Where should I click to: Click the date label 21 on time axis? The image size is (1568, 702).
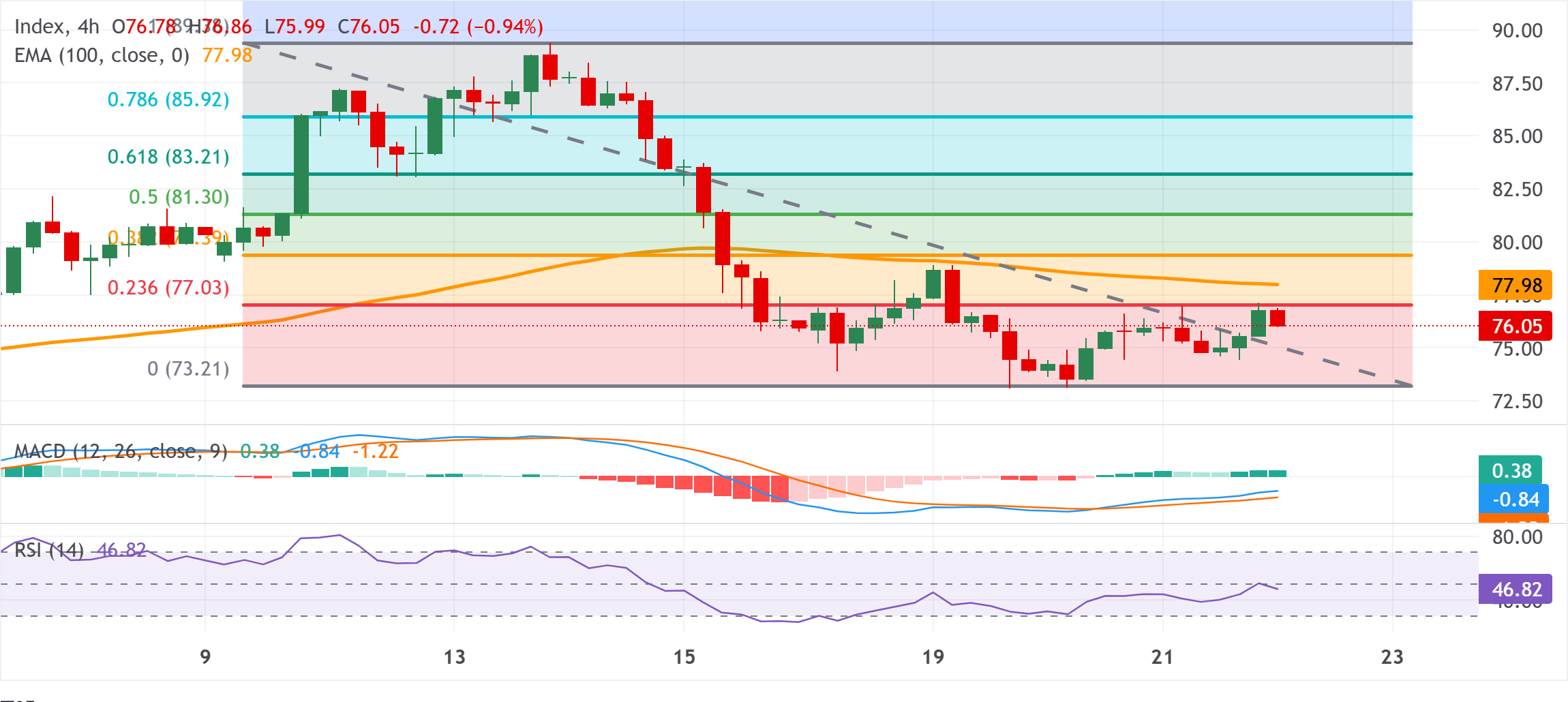1162,657
